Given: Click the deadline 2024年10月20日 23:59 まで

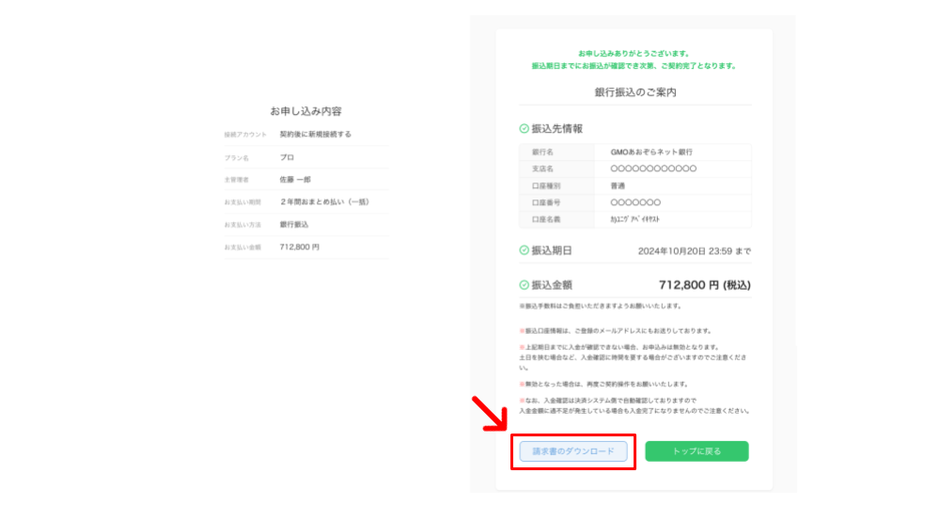Looking at the screenshot, I should 694,251.
